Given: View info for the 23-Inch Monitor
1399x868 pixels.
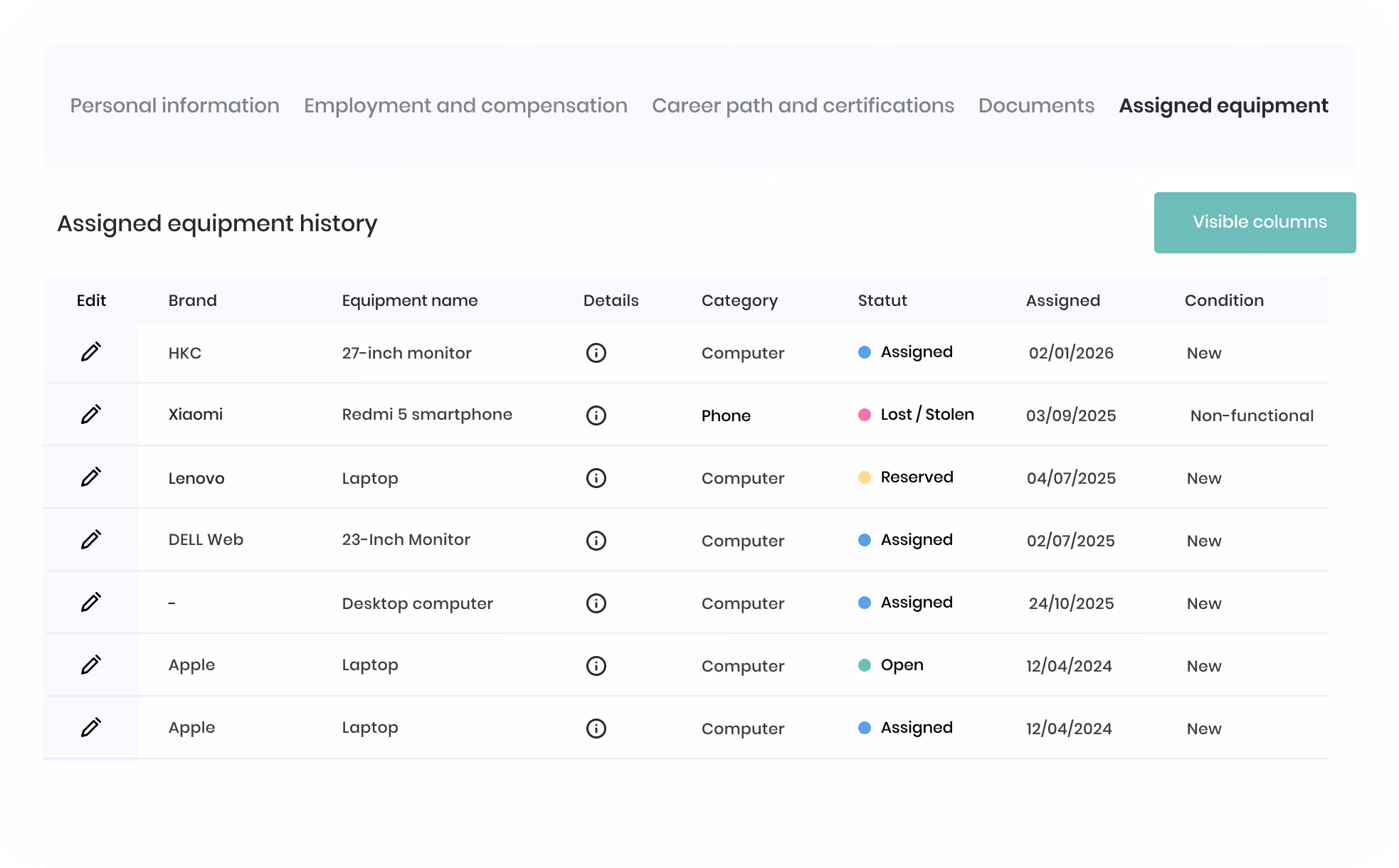Looking at the screenshot, I should pos(596,541).
